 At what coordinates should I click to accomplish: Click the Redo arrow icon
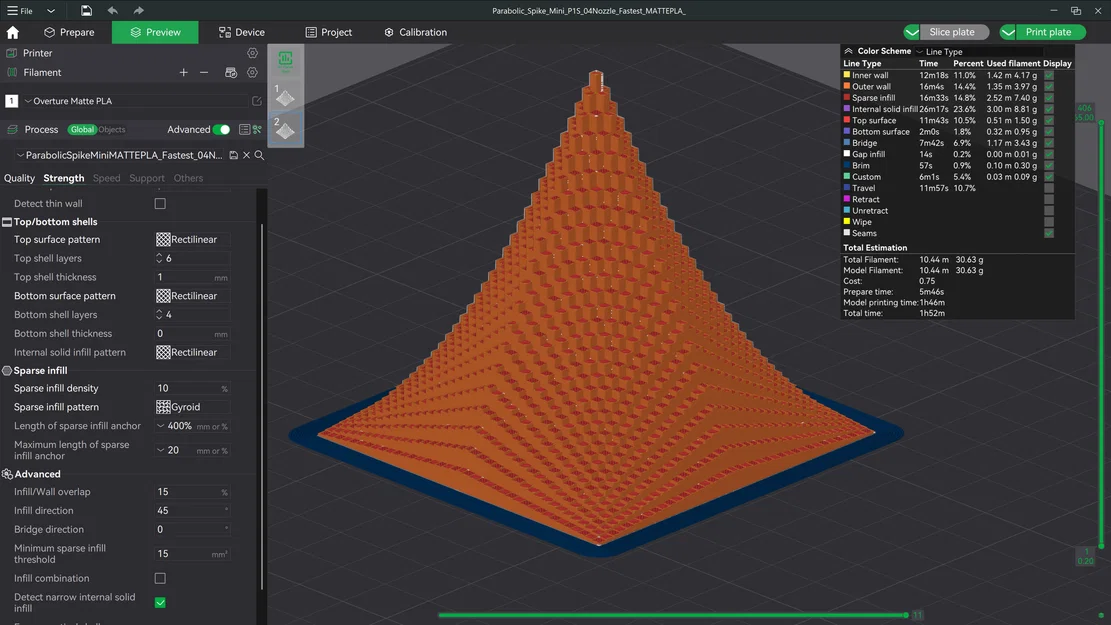[136, 11]
